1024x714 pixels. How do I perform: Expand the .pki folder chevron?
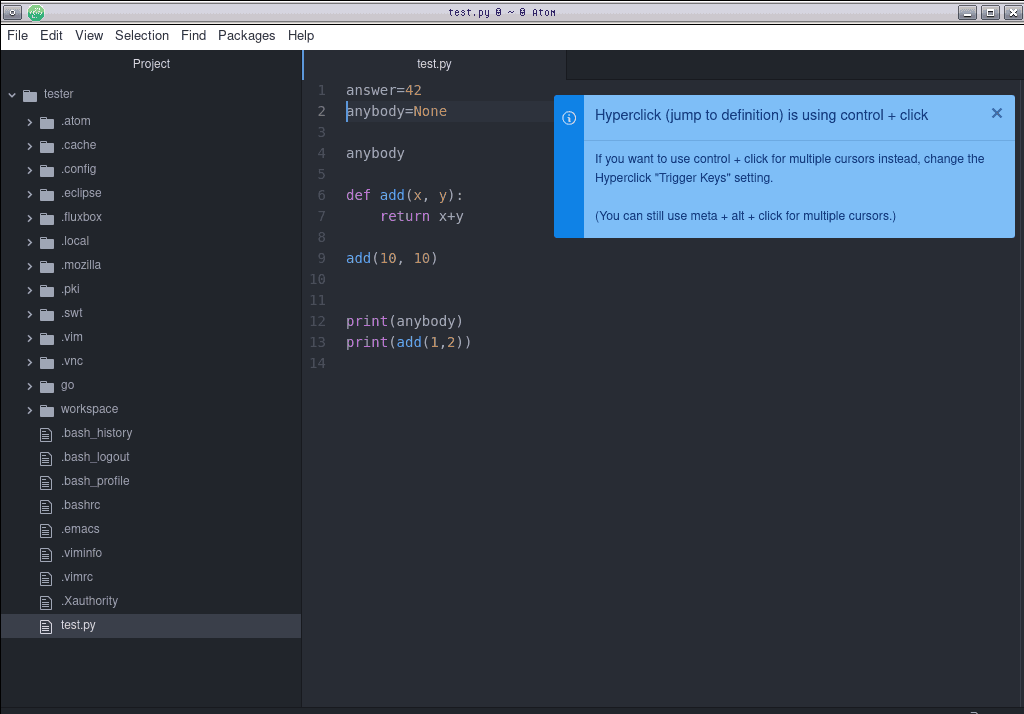pyautogui.click(x=29, y=290)
